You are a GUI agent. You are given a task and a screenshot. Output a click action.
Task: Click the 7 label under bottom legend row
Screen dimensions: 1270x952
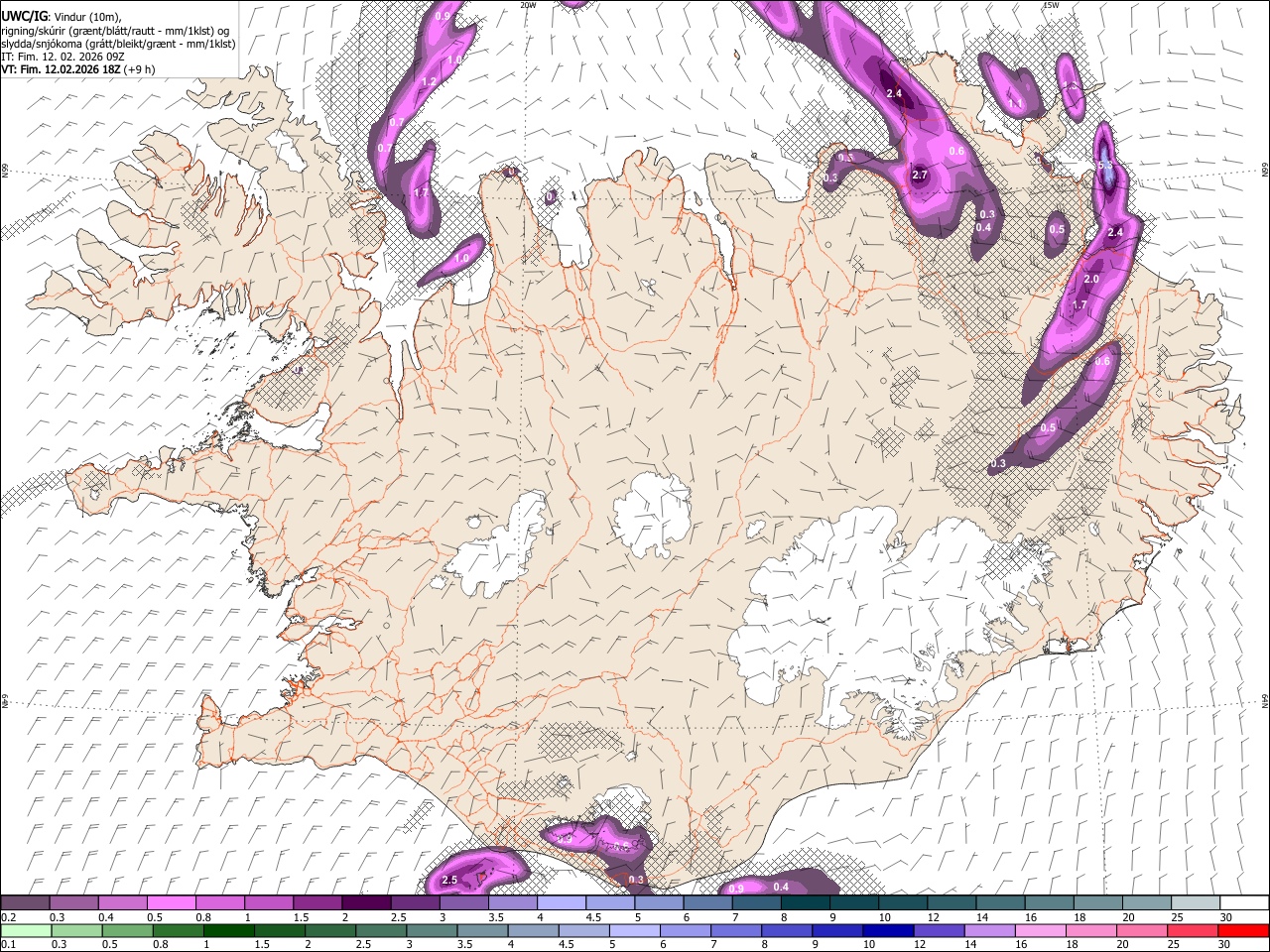(712, 945)
